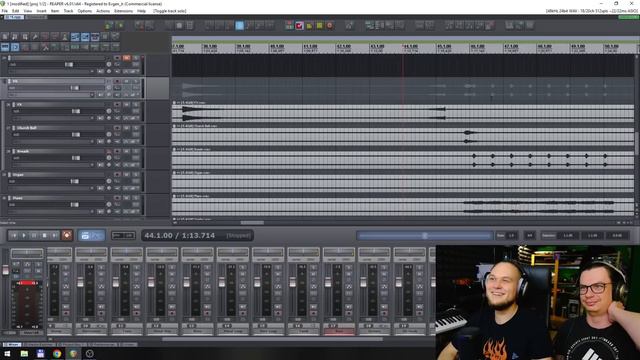Open File Explorer from the taskbar
This screenshot has height=360, width=640.
(24, 353)
